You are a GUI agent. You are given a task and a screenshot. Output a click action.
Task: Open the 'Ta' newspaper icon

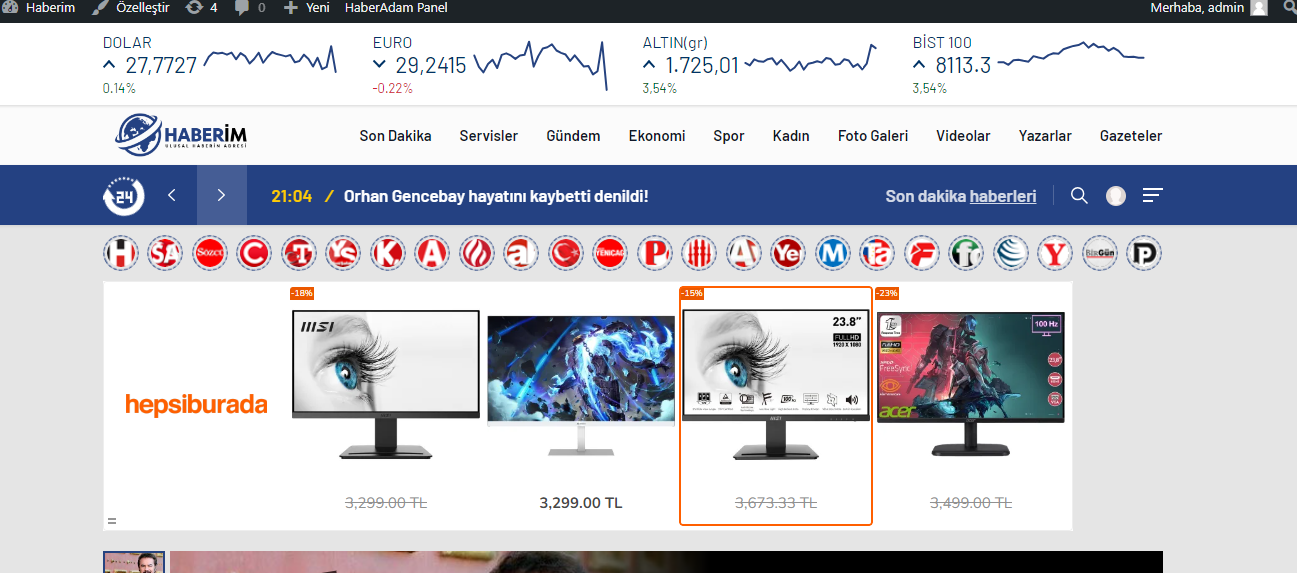[877, 254]
